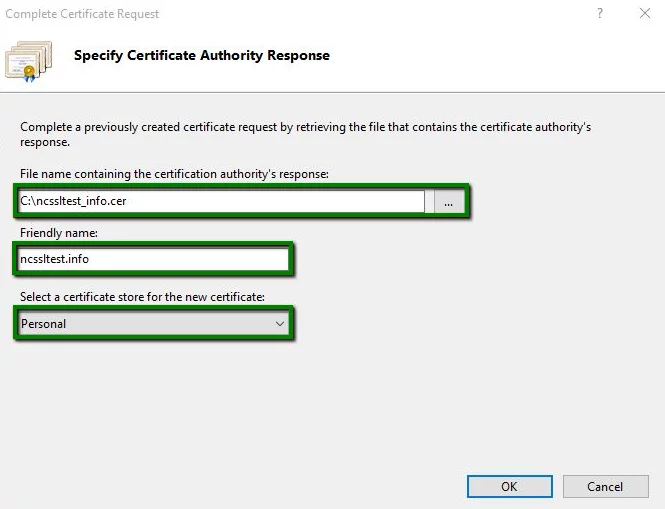665x509 pixels.
Task: Click the Friendly name label
Action: (58, 233)
